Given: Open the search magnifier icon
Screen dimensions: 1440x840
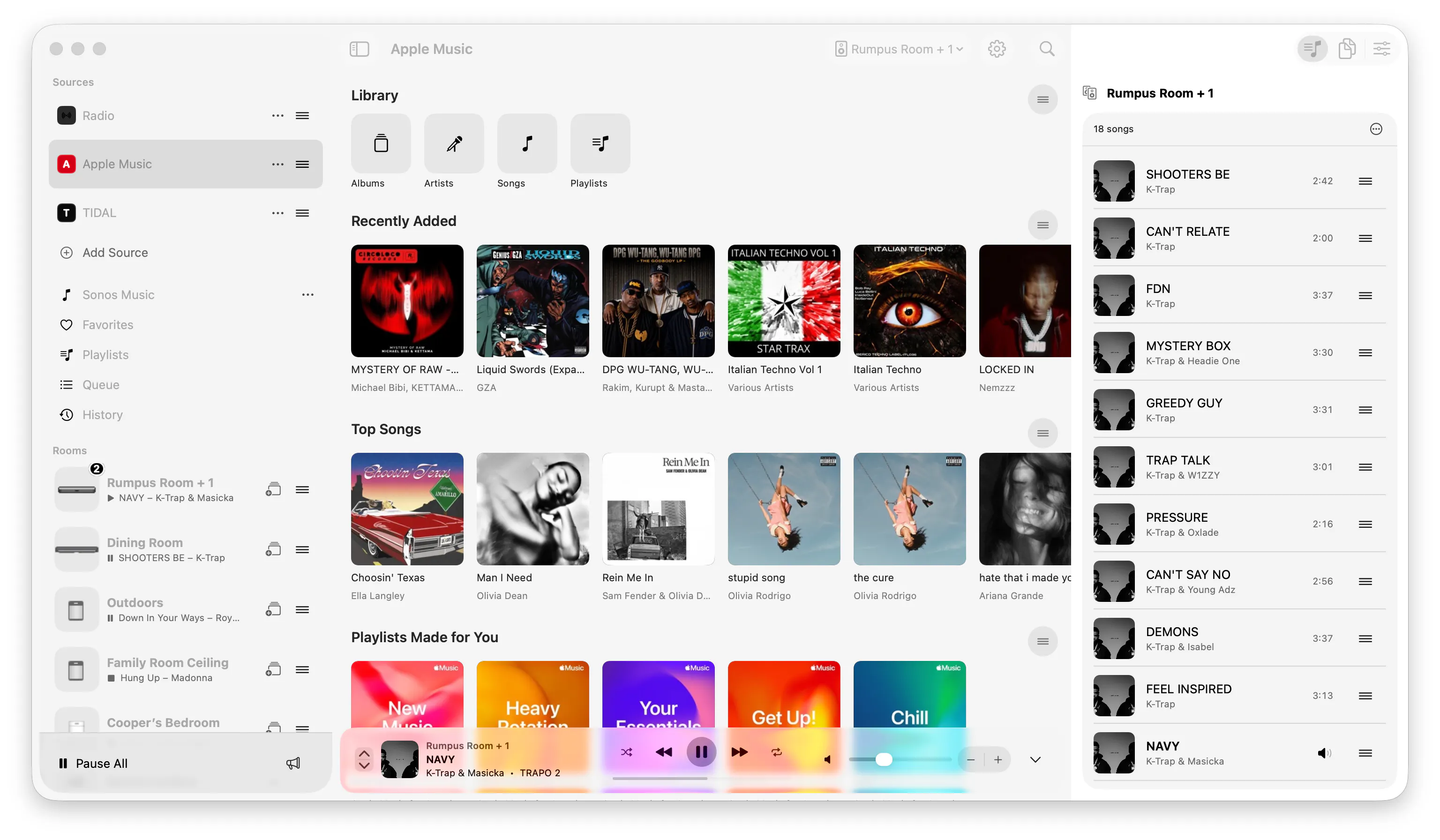Looking at the screenshot, I should (1046, 49).
